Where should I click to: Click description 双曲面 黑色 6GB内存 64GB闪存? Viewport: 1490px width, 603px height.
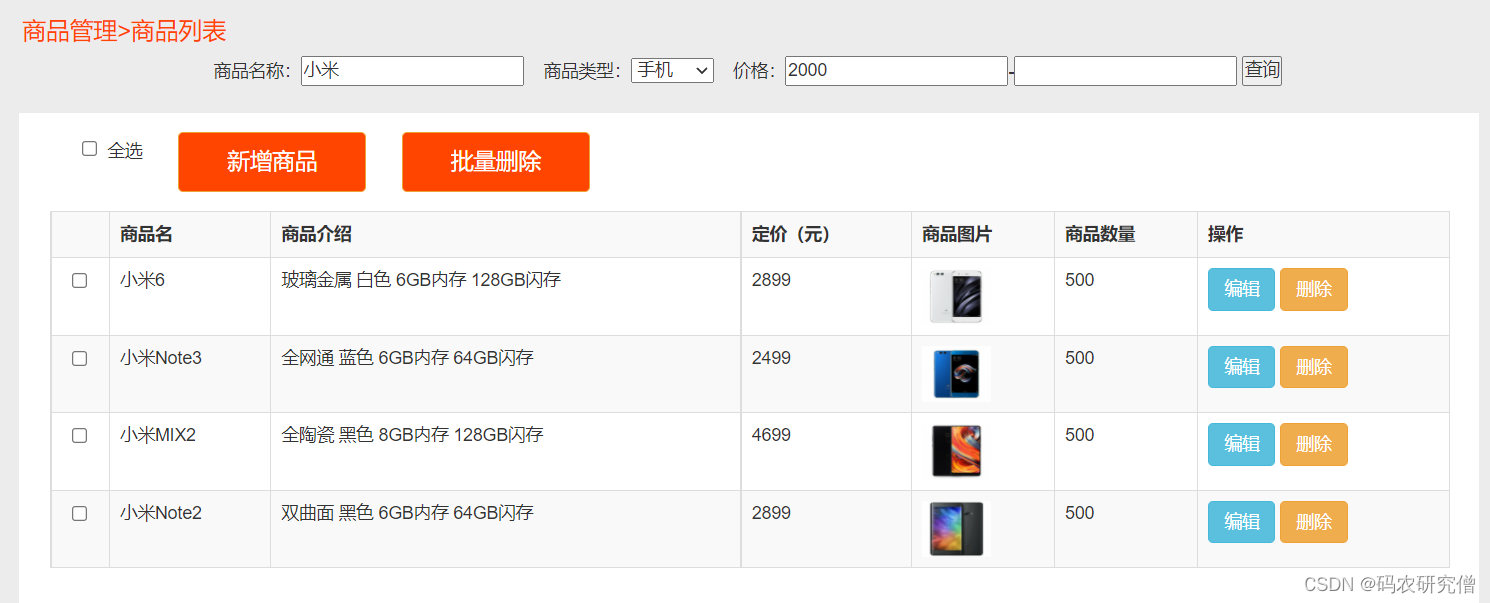(407, 513)
